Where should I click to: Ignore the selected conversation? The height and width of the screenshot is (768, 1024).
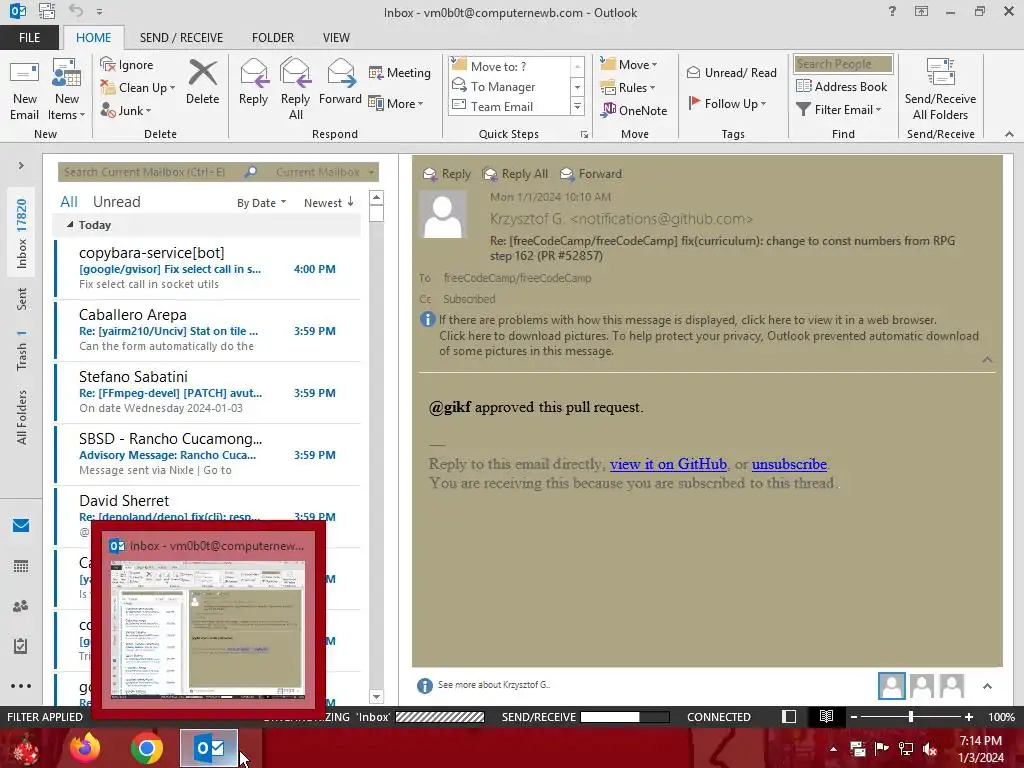(127, 65)
